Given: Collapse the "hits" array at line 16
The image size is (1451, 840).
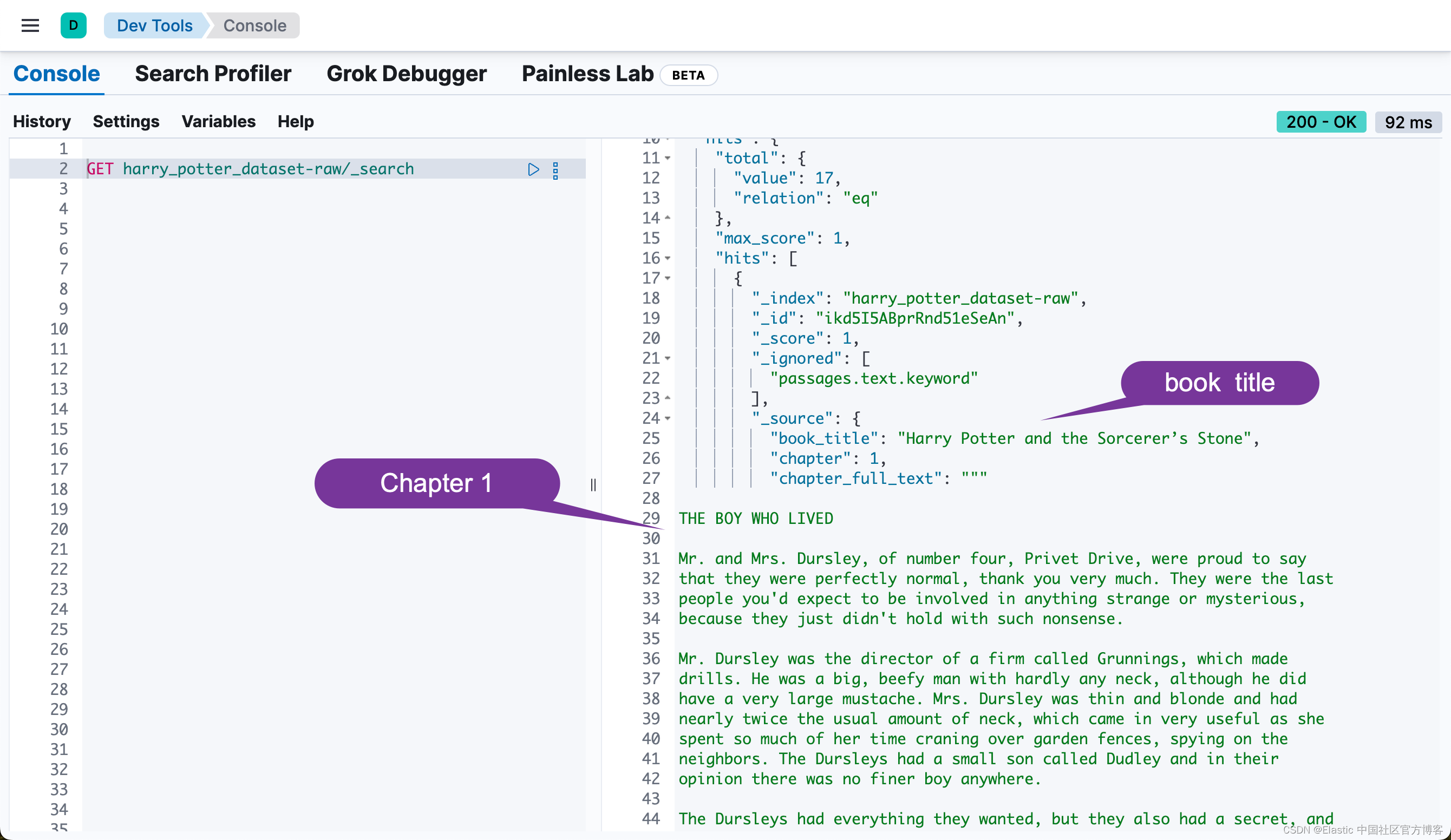Looking at the screenshot, I should pos(668,258).
